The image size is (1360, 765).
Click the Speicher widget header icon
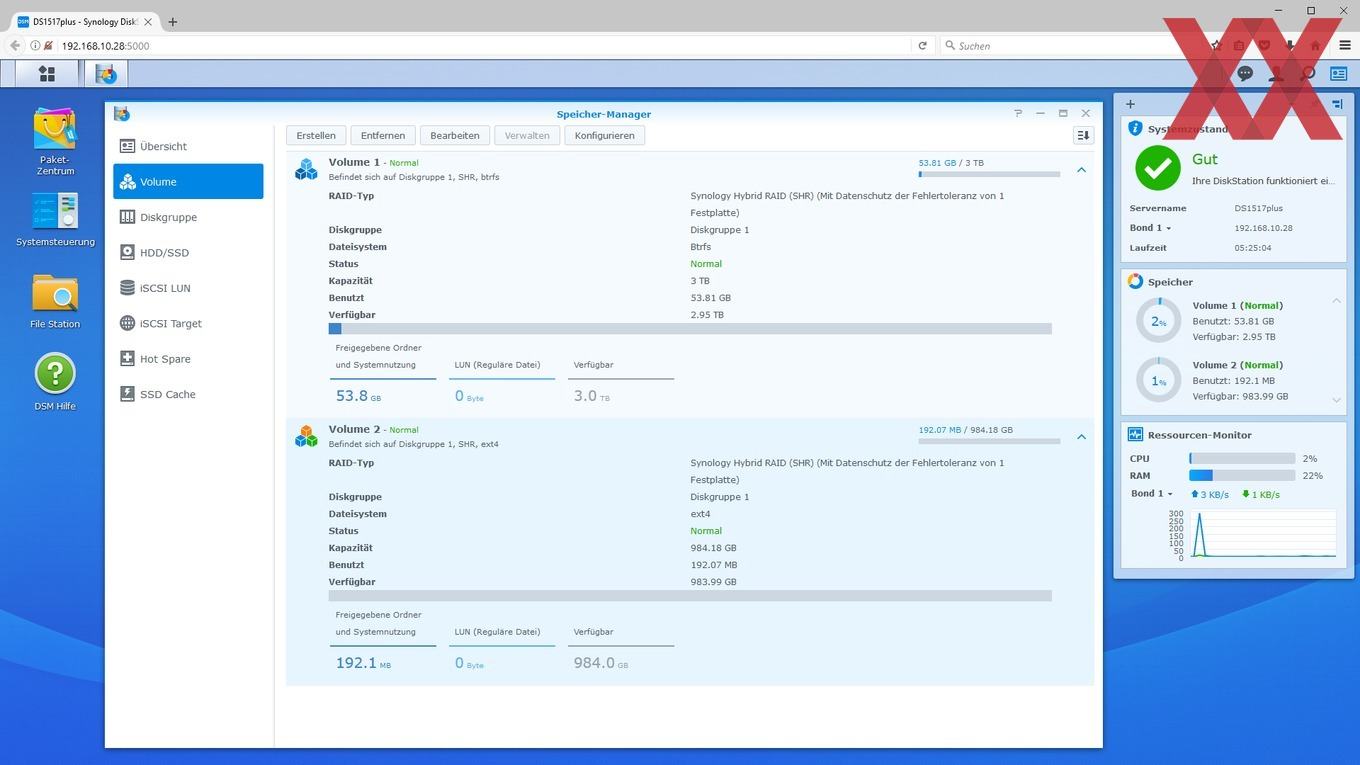click(x=1135, y=282)
